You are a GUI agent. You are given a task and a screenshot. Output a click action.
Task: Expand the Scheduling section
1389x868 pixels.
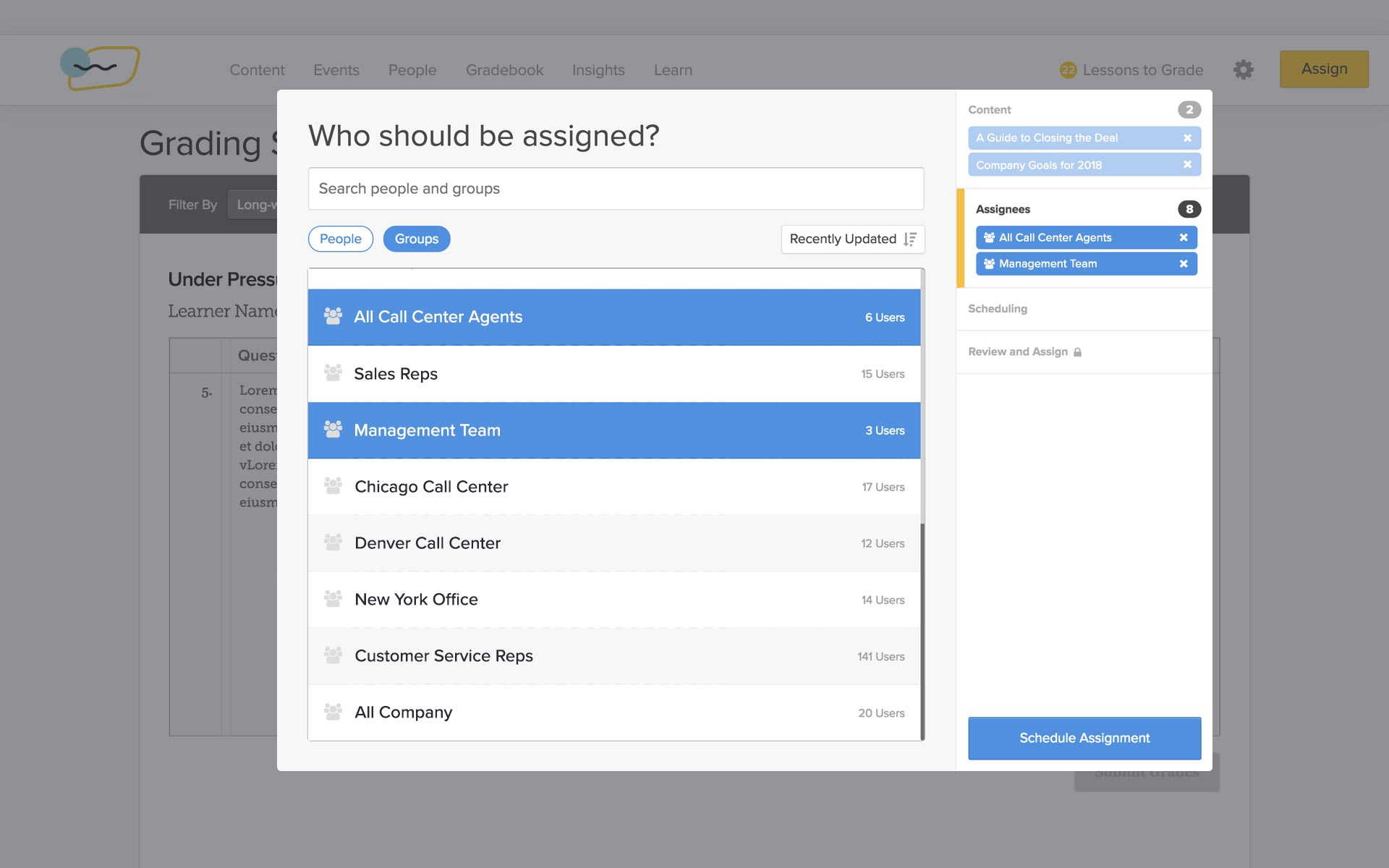998,309
